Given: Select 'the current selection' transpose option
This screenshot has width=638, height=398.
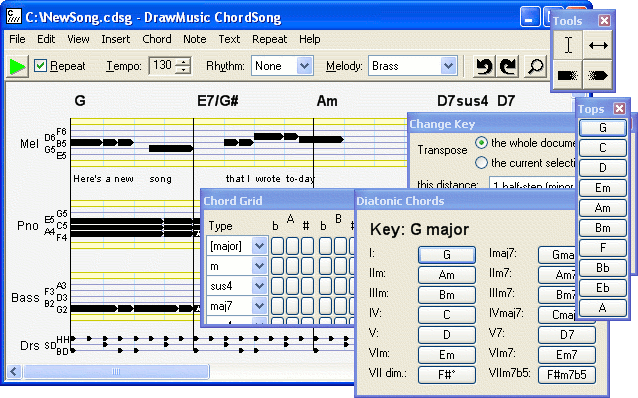Looking at the screenshot, I should point(481,163).
